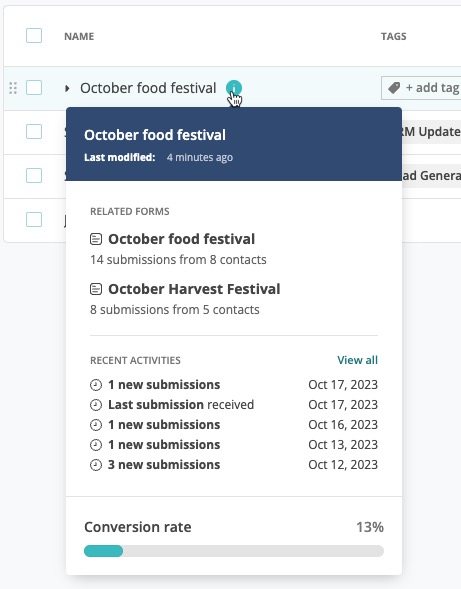
Task: Open October Harvest Festival related form
Action: click(x=194, y=289)
